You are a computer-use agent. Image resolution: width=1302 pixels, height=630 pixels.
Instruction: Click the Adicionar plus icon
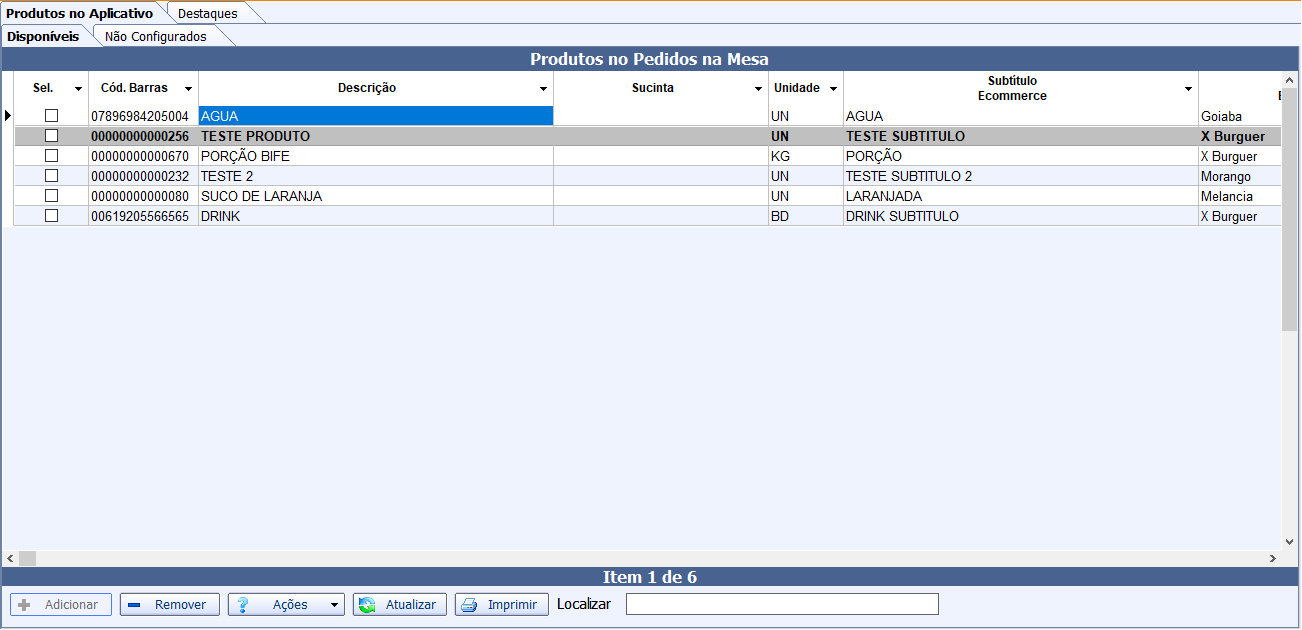coord(25,605)
